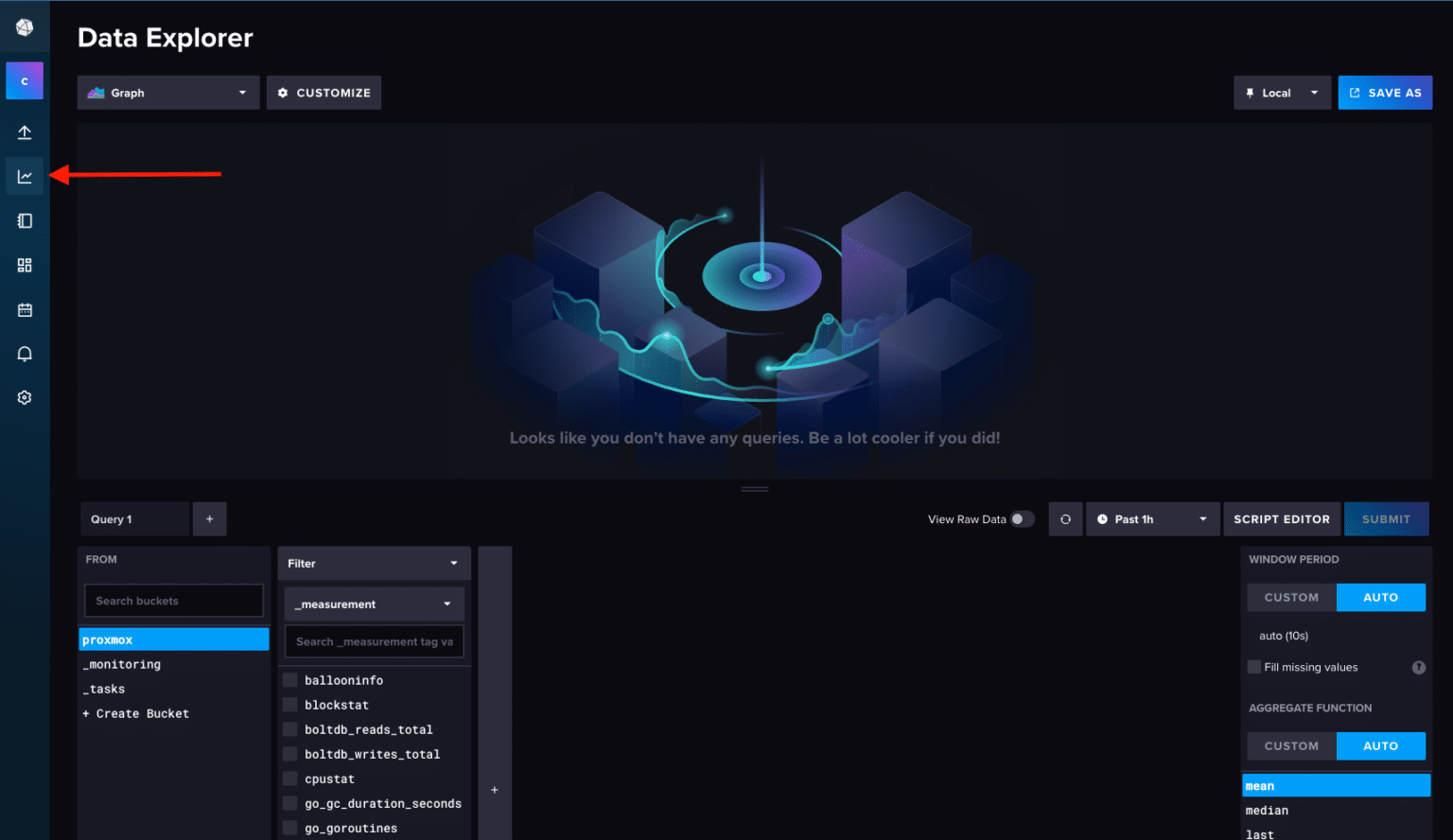1453x840 pixels.
Task: Open Settings gear icon in sidebar
Action: 25,398
